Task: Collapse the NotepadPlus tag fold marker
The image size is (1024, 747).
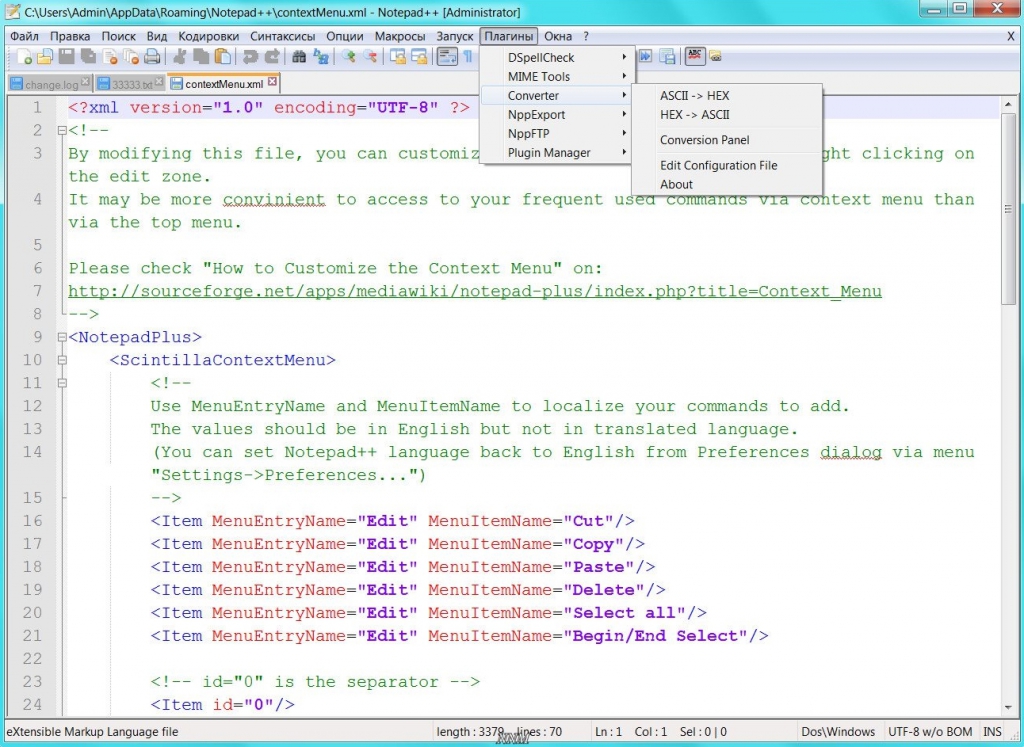Action: (61, 337)
